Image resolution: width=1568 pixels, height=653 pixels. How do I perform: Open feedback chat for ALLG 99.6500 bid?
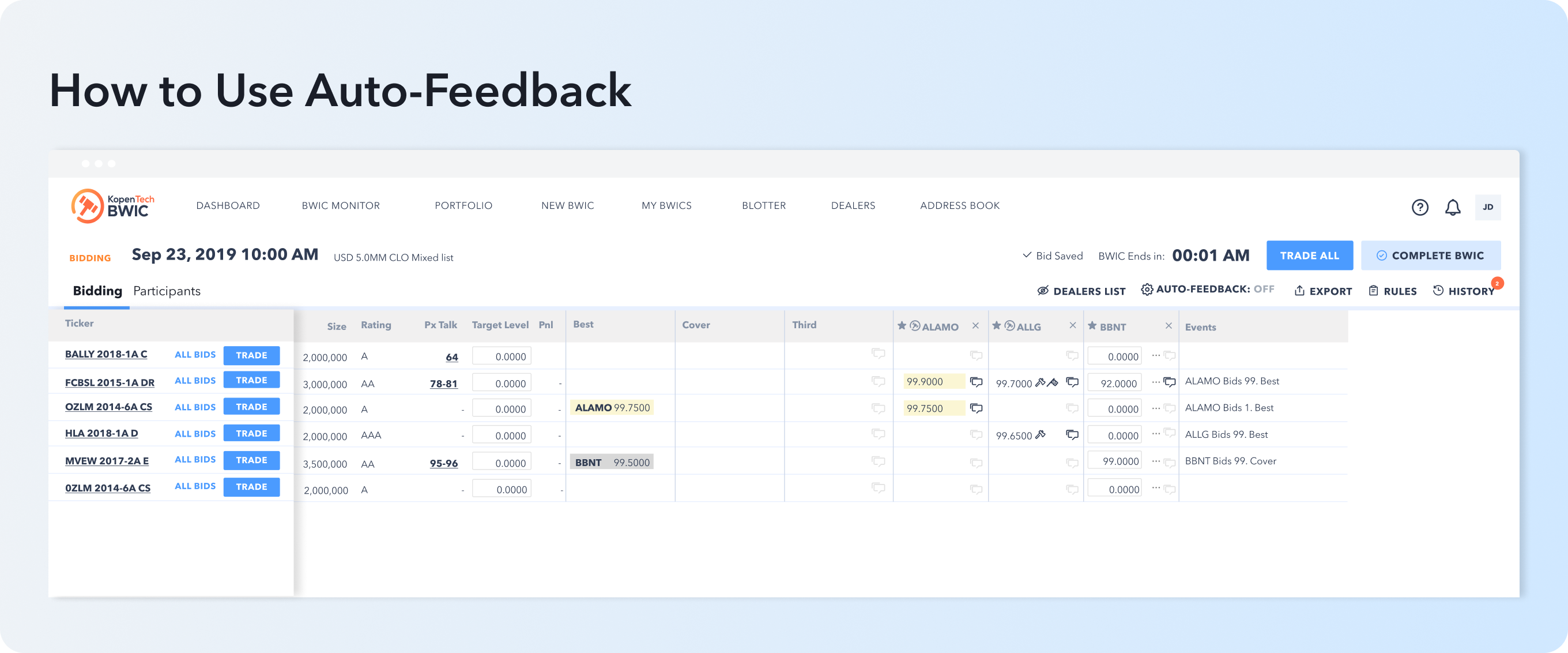(x=1072, y=435)
